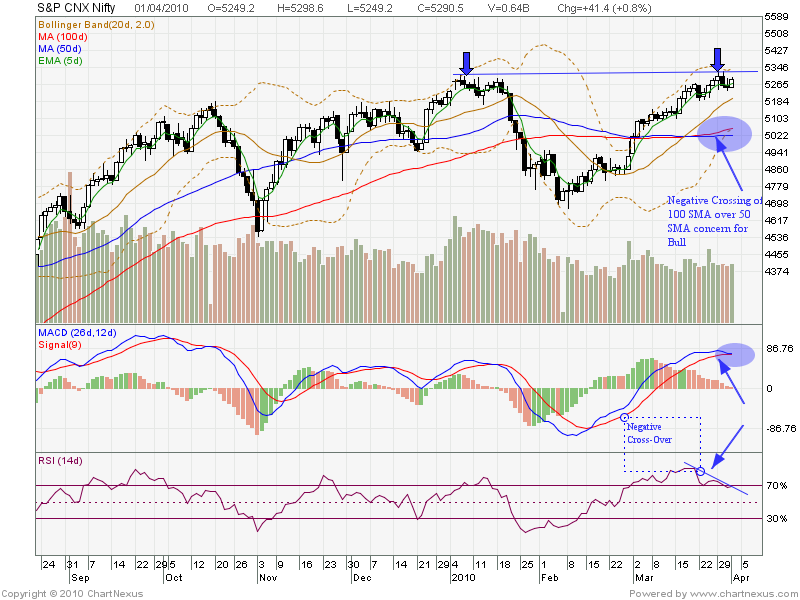The height and width of the screenshot is (600, 800).
Task: Click the 21 date tick label
Action: click(423, 565)
